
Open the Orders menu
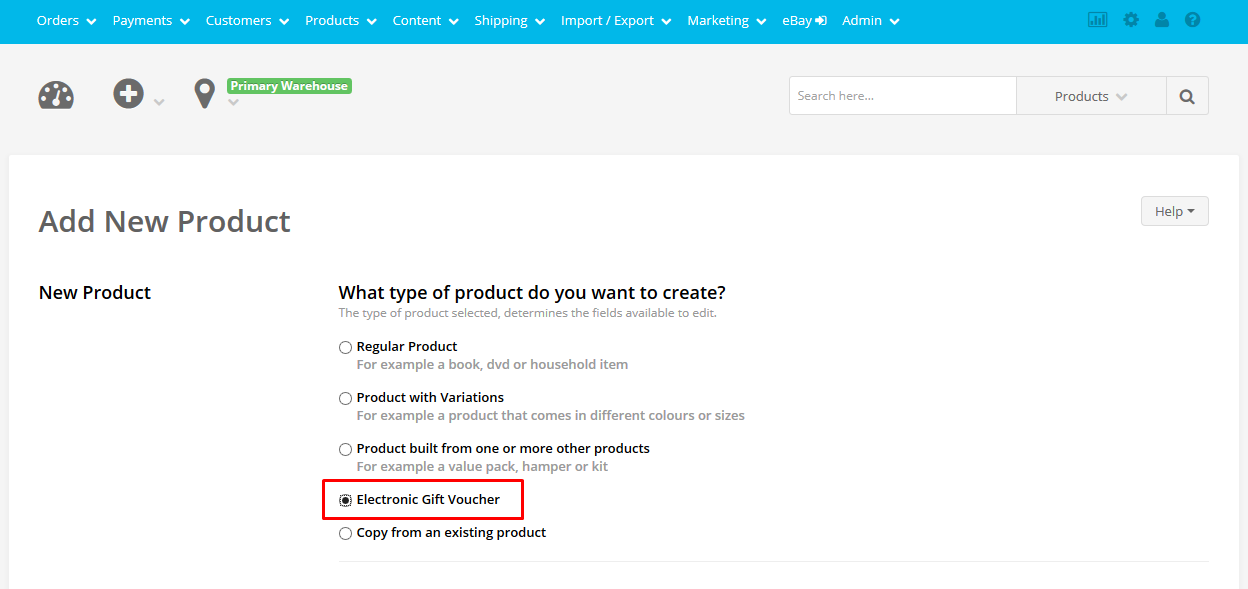[66, 20]
